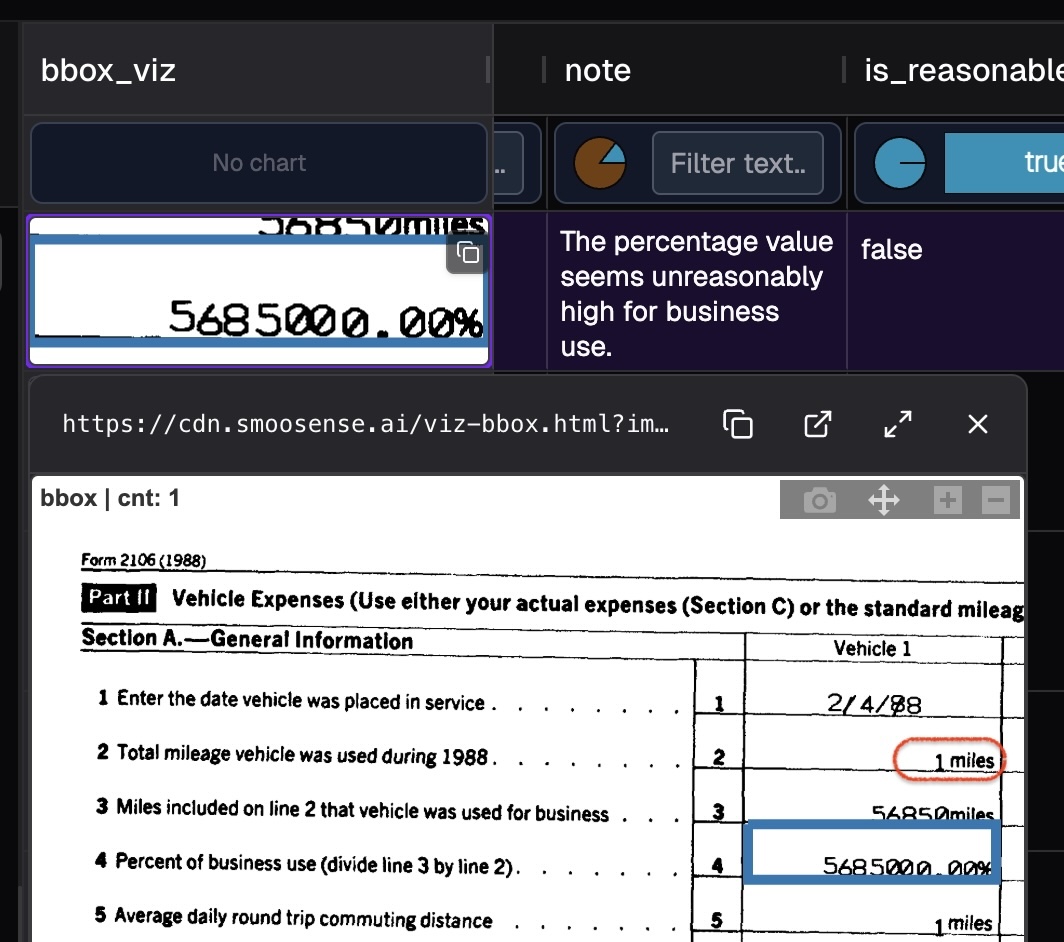This screenshot has height=942, width=1064.
Task: Open bbox viewer in a new tab
Action: pos(818,424)
